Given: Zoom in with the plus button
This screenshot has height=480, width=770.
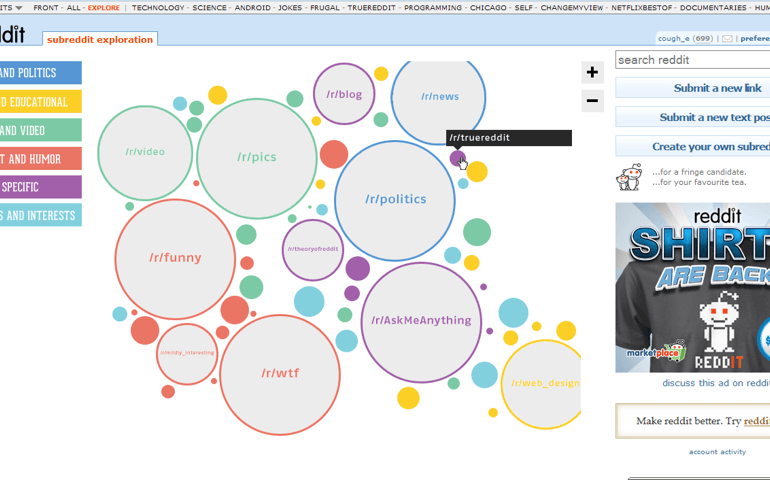Looking at the screenshot, I should tap(592, 73).
